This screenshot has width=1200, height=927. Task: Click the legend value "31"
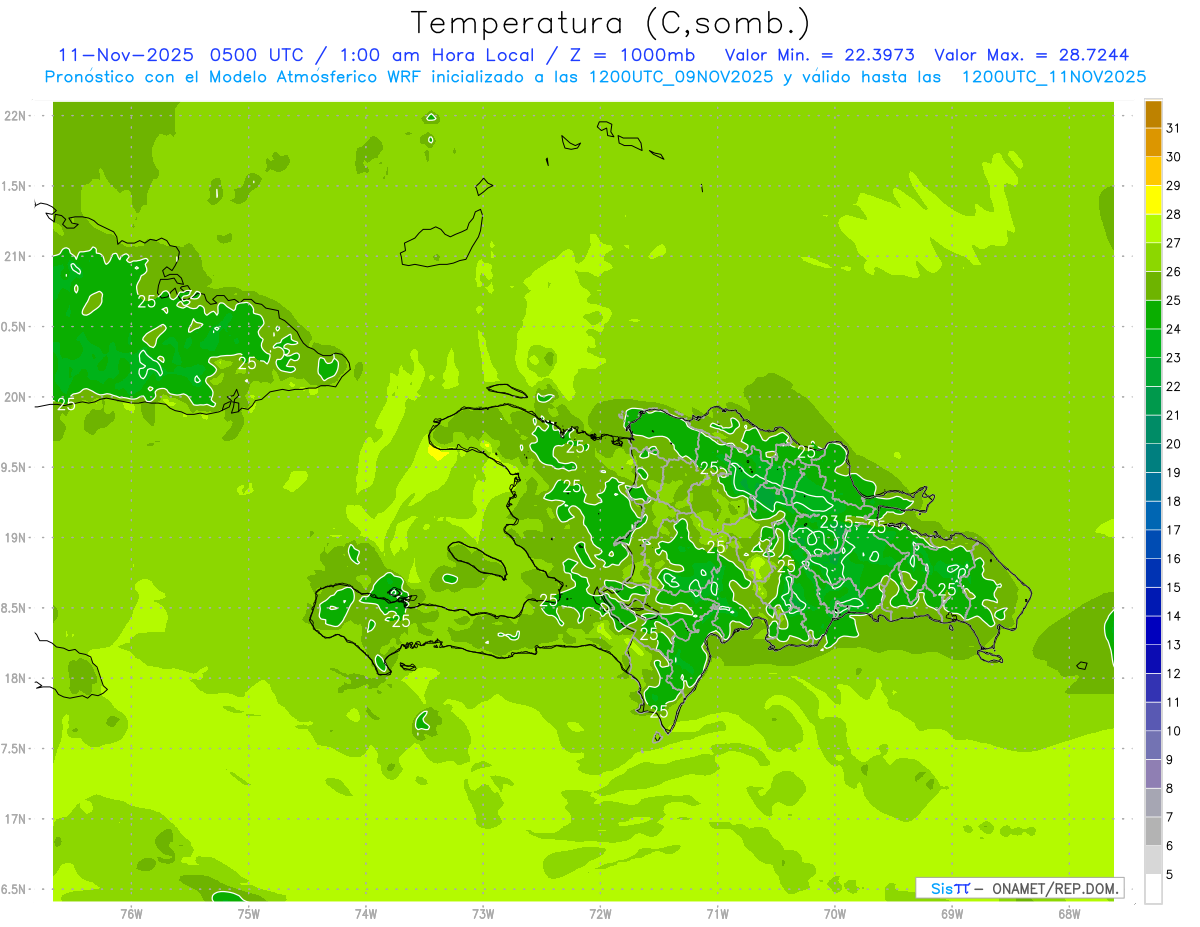(x=1173, y=128)
